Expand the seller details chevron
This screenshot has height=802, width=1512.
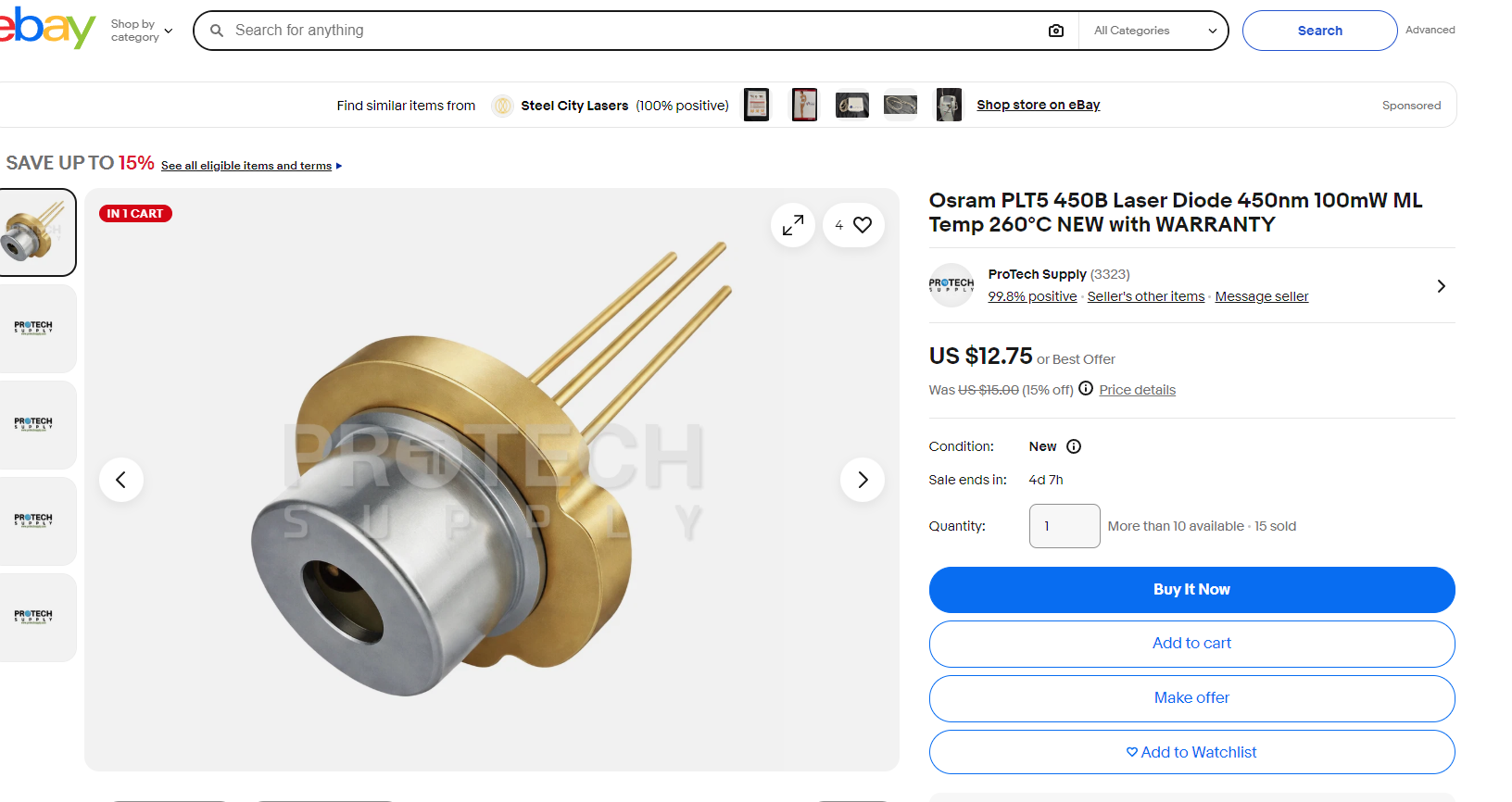[x=1441, y=286]
